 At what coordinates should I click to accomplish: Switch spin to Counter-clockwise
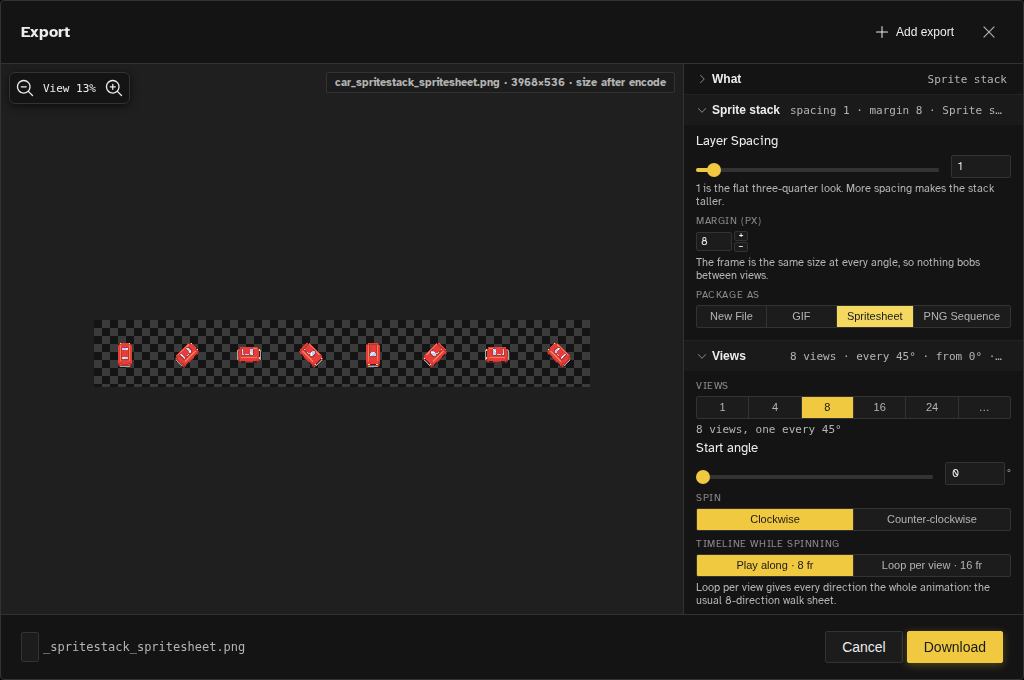click(x=931, y=519)
